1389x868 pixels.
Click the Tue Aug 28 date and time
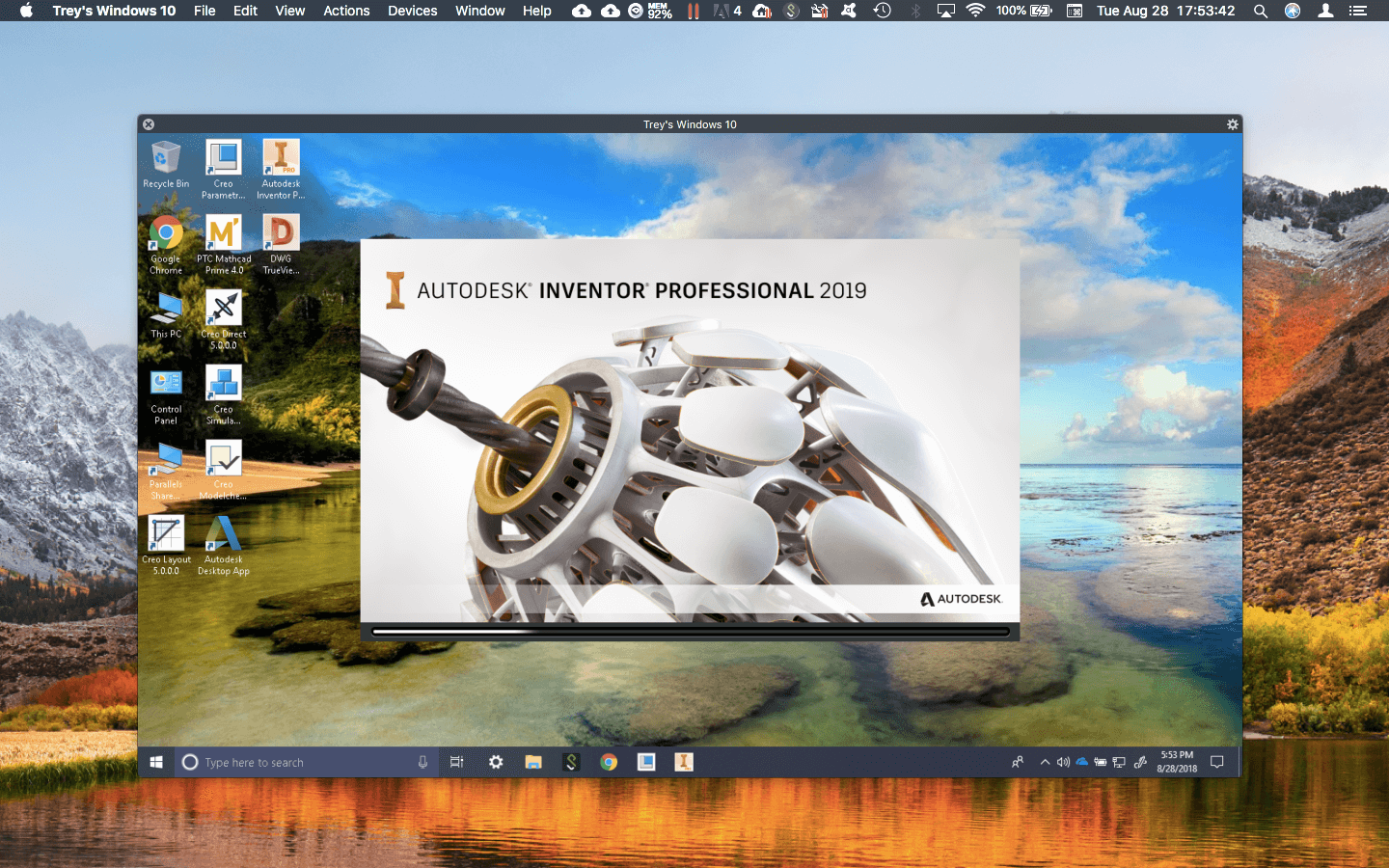[1165, 11]
